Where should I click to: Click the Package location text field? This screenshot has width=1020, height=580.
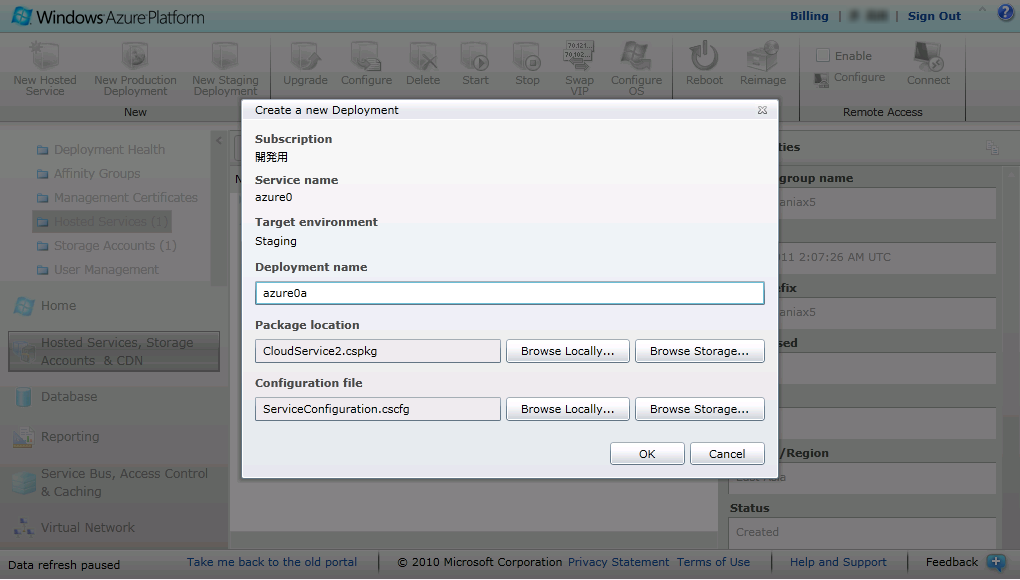pos(378,351)
